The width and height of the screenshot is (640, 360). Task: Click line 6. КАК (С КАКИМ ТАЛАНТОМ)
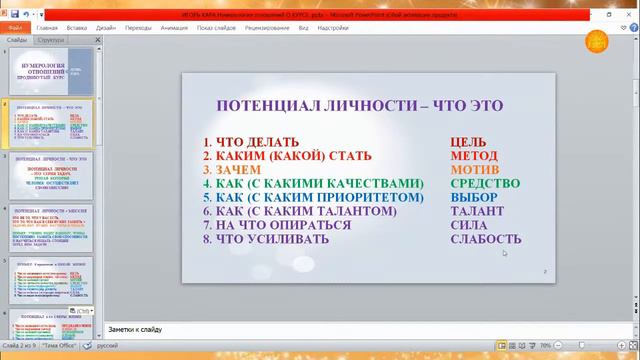point(300,211)
